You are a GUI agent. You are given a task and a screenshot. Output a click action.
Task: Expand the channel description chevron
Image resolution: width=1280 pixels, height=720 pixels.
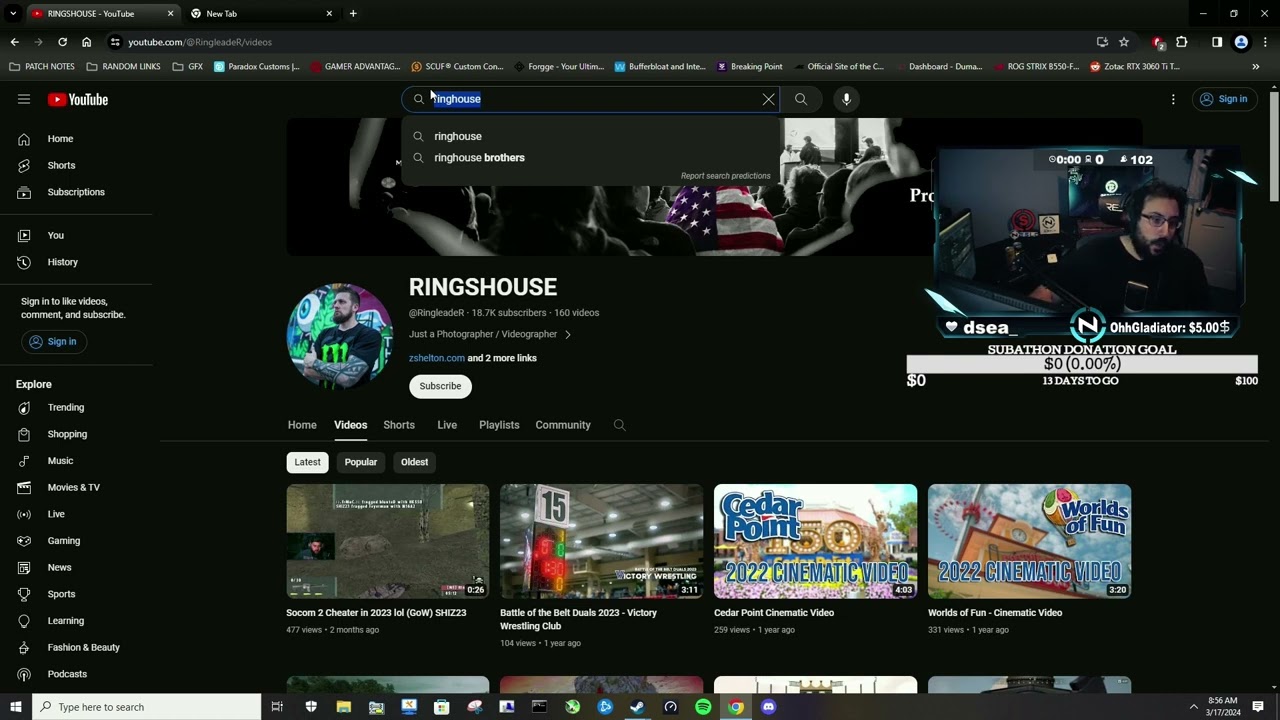click(568, 334)
